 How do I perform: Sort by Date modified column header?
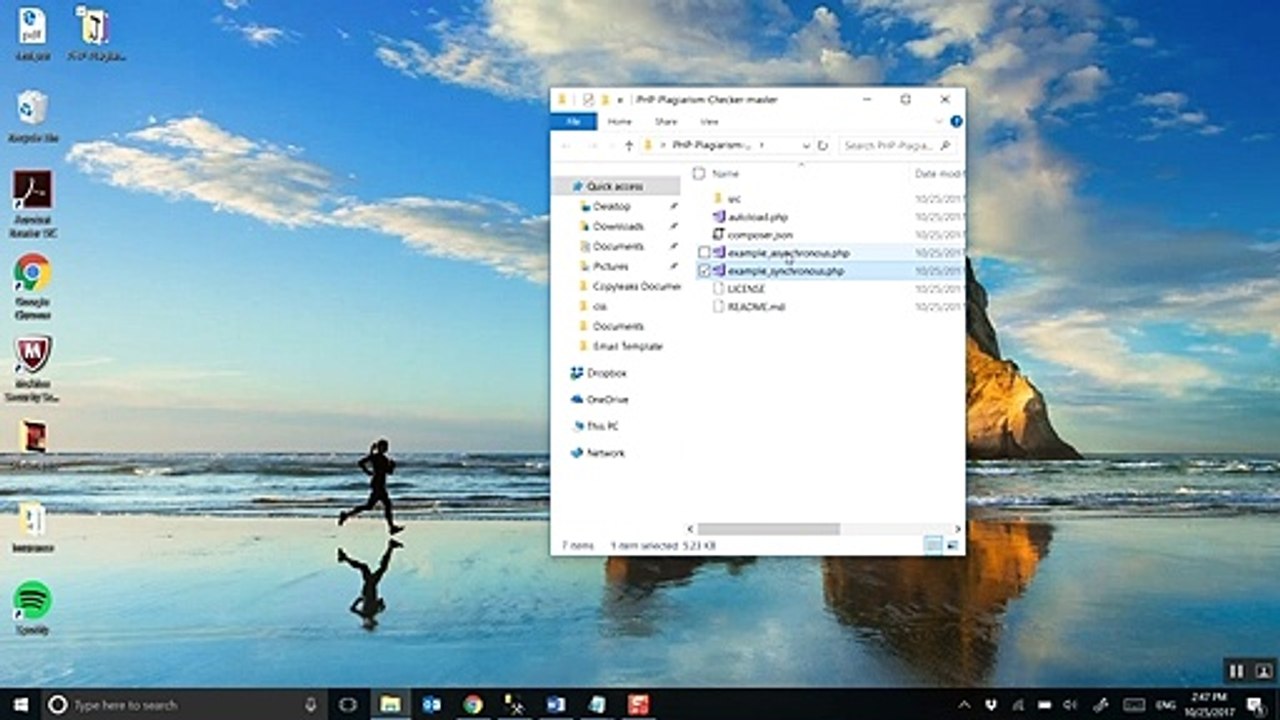click(x=939, y=173)
